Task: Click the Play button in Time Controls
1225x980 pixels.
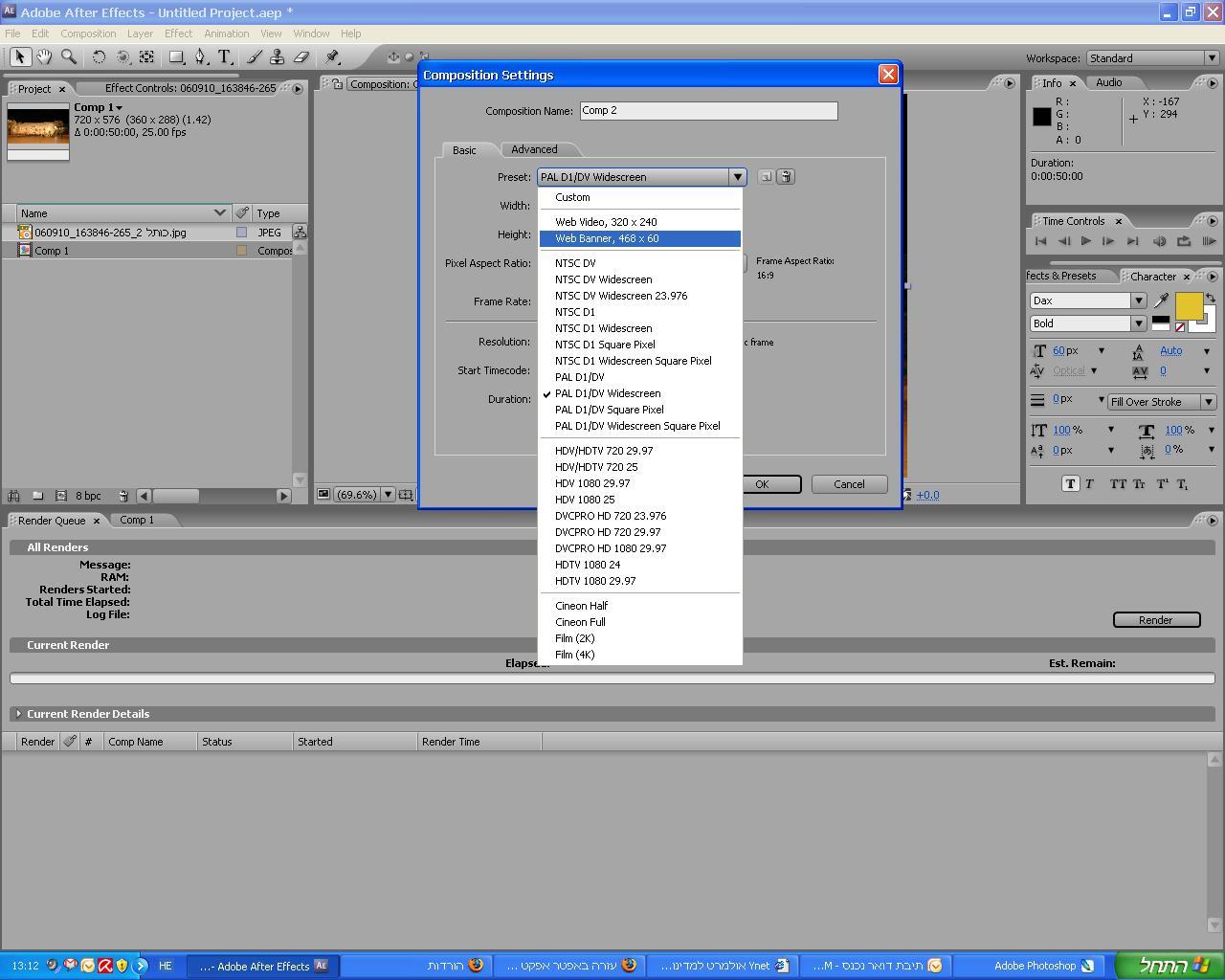Action: (1086, 241)
